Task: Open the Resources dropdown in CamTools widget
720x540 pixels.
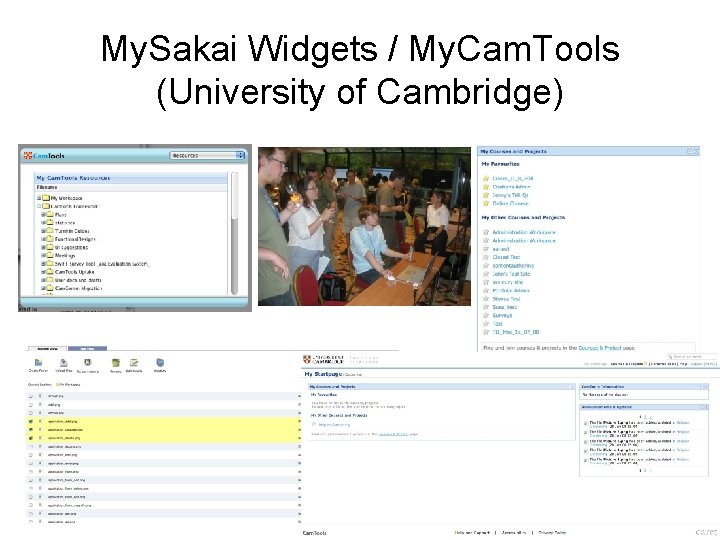Action: pyautogui.click(x=207, y=156)
